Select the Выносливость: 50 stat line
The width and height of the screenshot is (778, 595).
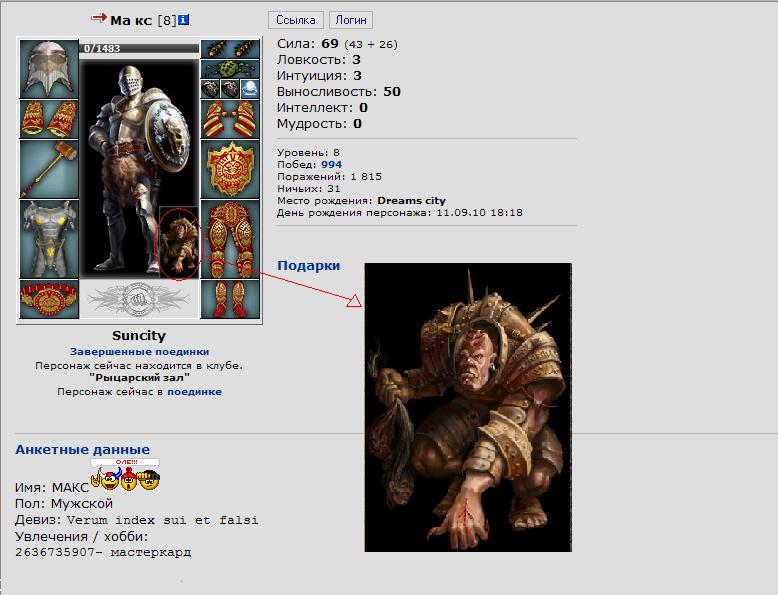tap(339, 92)
